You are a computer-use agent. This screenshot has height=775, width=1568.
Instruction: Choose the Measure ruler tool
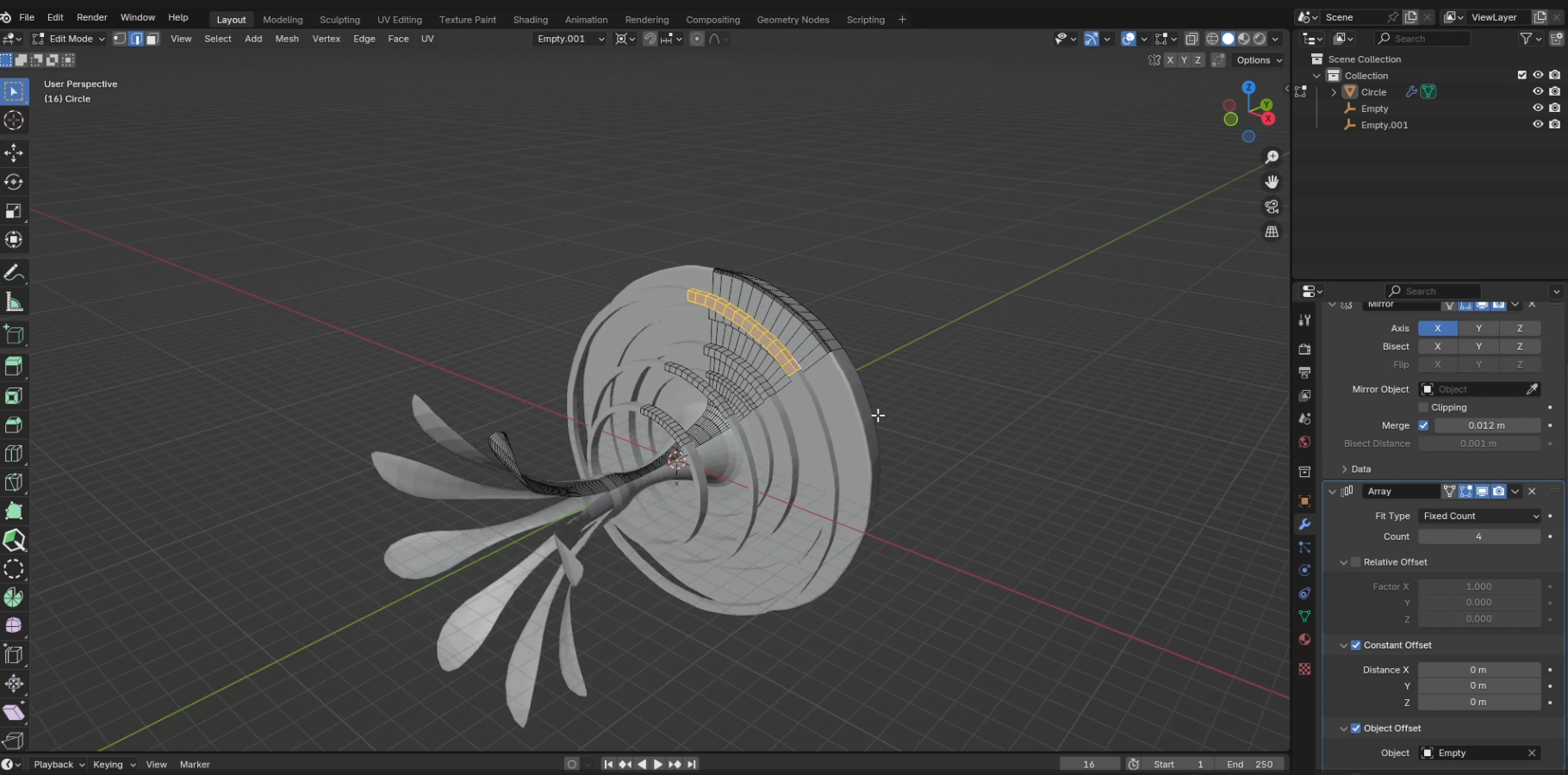pyautogui.click(x=14, y=301)
